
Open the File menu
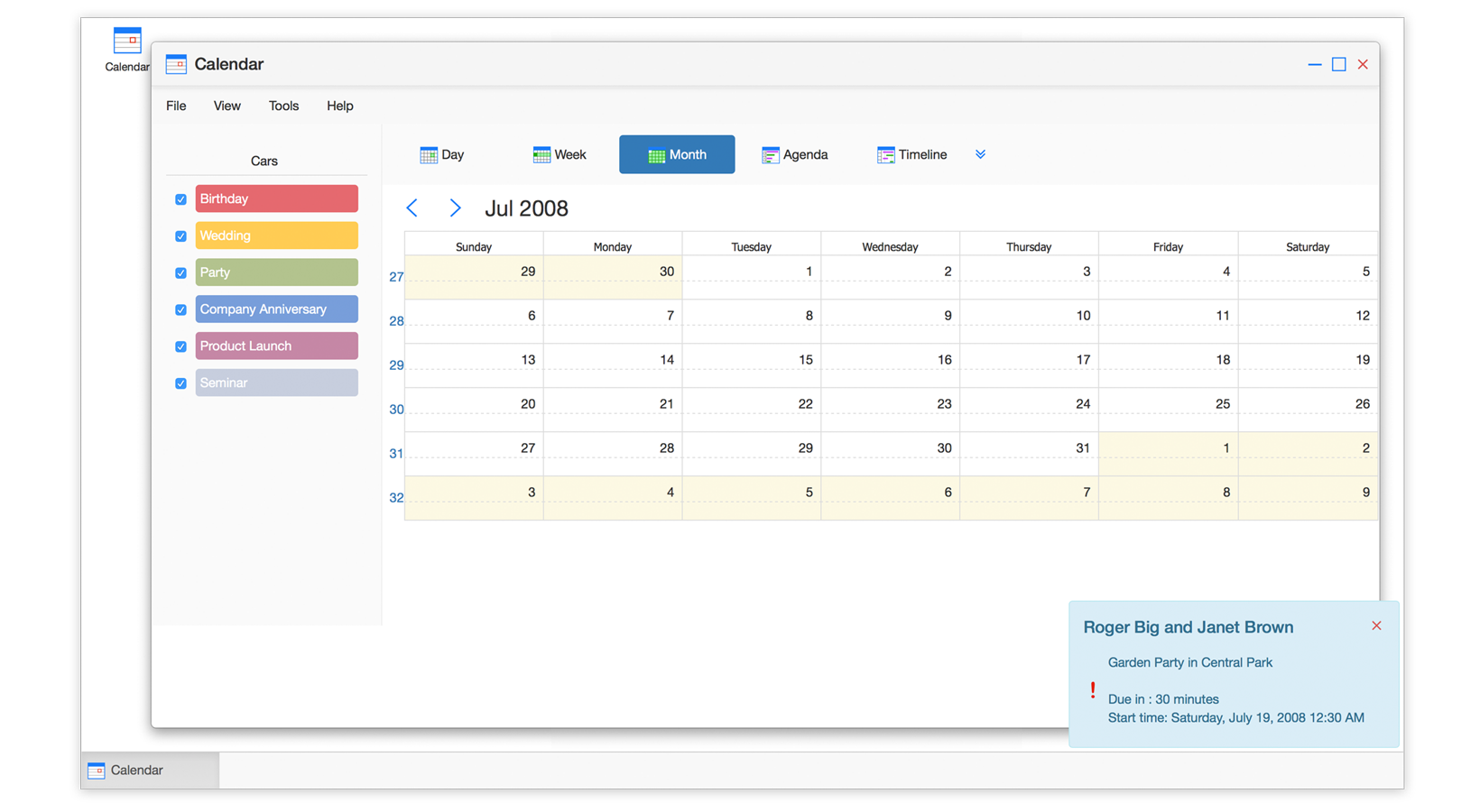176,106
